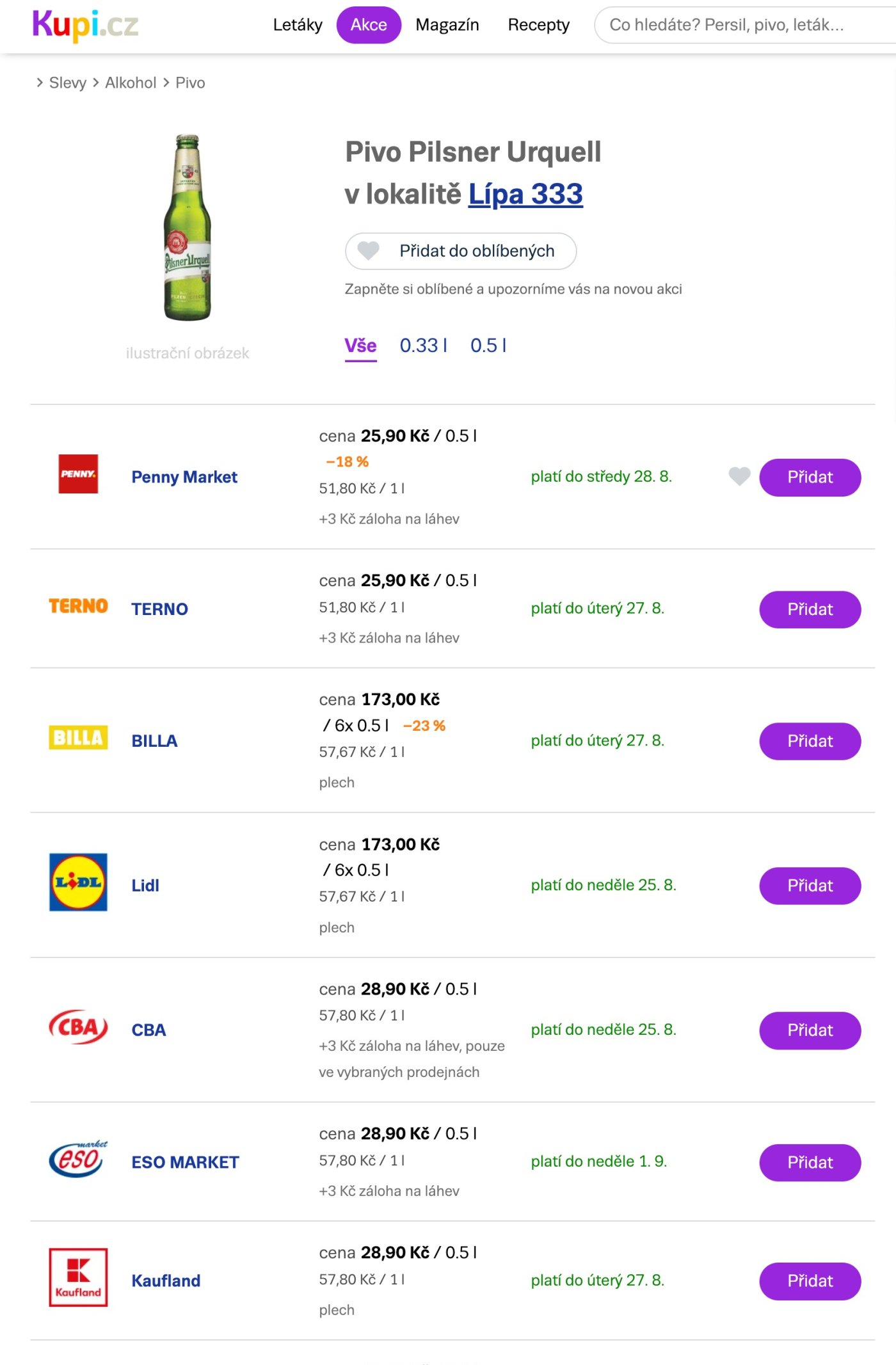Go to Alkohol breadcrumb category
Image resolution: width=896 pixels, height=1365 pixels.
click(131, 83)
